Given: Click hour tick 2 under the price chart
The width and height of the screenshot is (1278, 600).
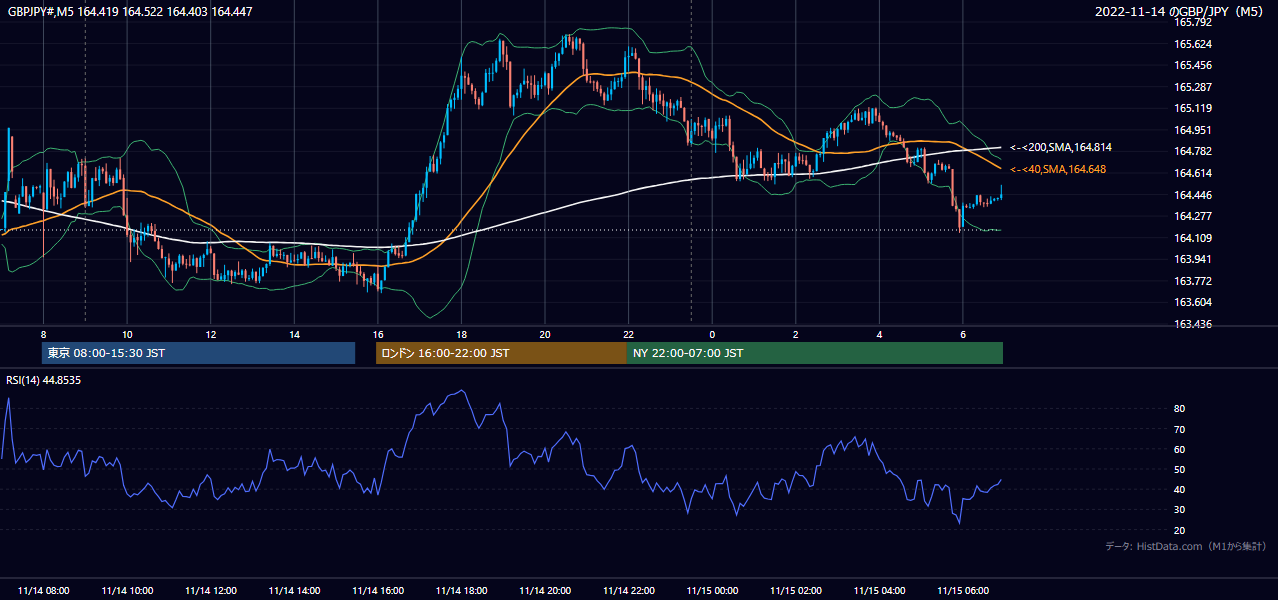Looking at the screenshot, I should click(796, 334).
